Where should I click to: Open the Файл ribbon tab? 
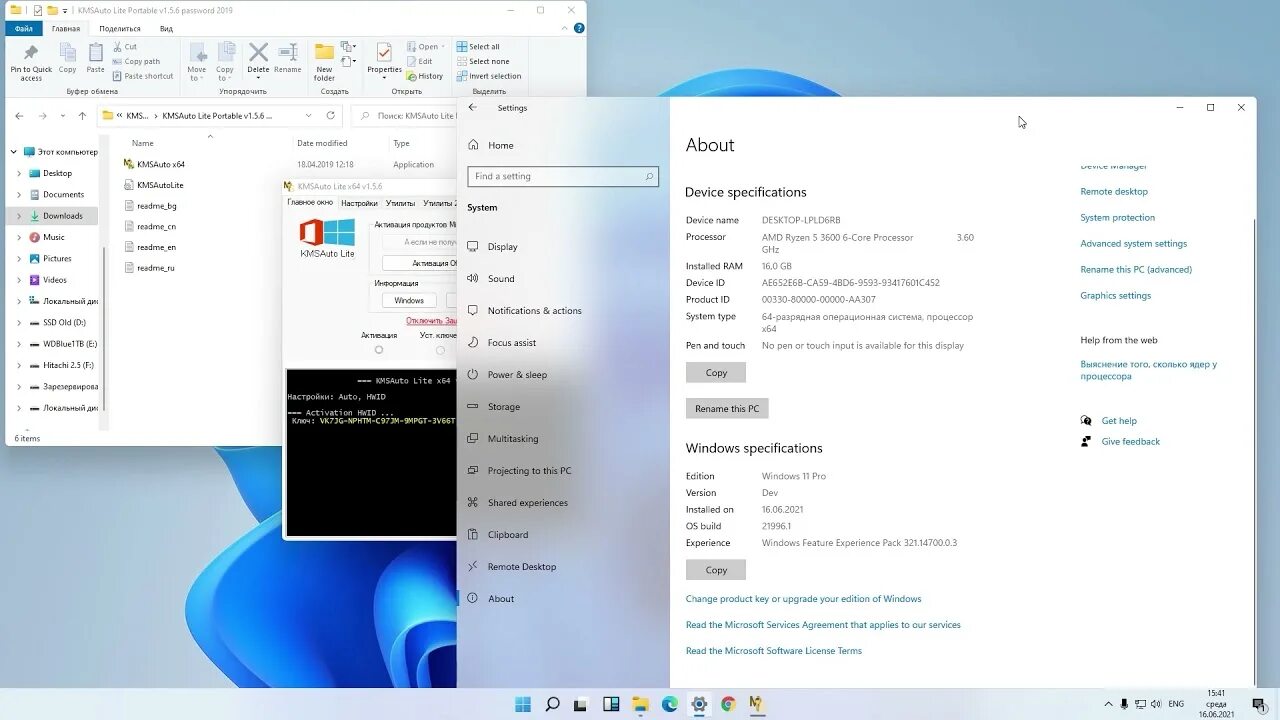coord(24,28)
